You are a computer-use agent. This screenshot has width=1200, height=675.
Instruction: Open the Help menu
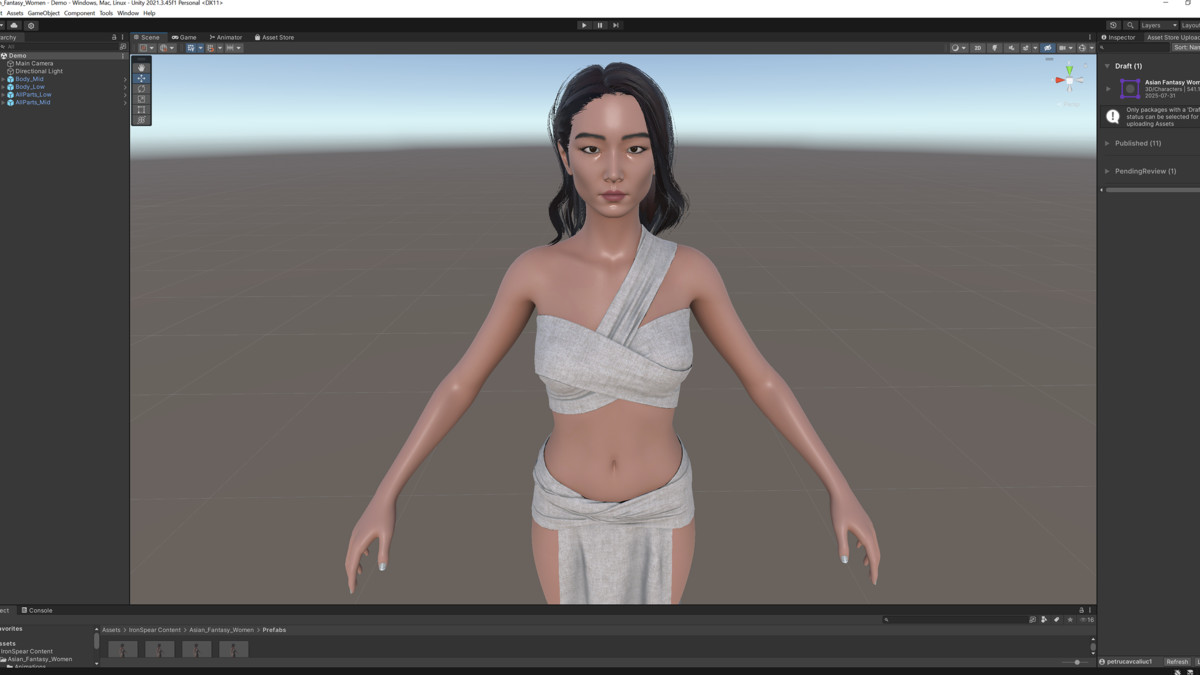point(149,13)
